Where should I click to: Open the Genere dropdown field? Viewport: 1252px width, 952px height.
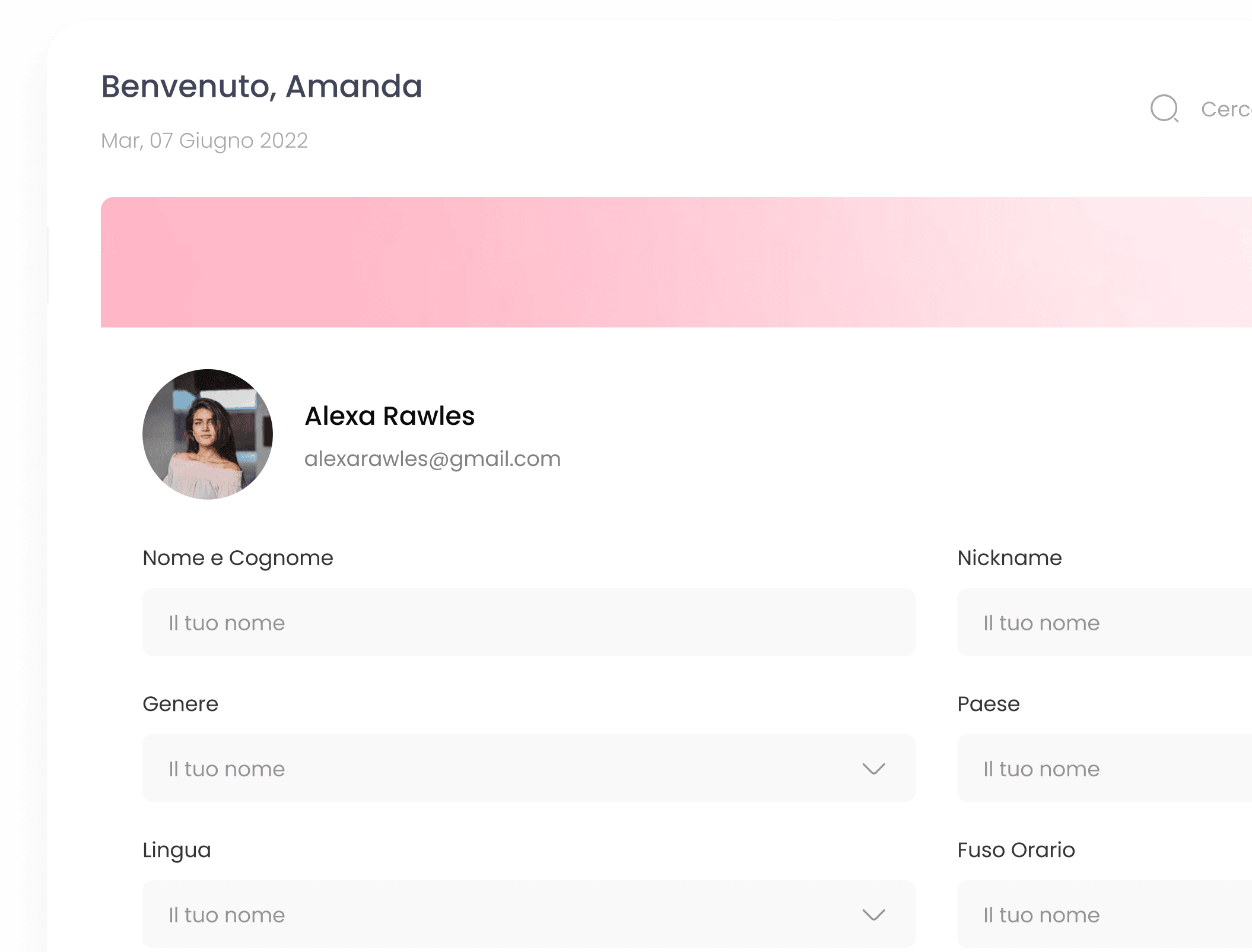pos(504,769)
